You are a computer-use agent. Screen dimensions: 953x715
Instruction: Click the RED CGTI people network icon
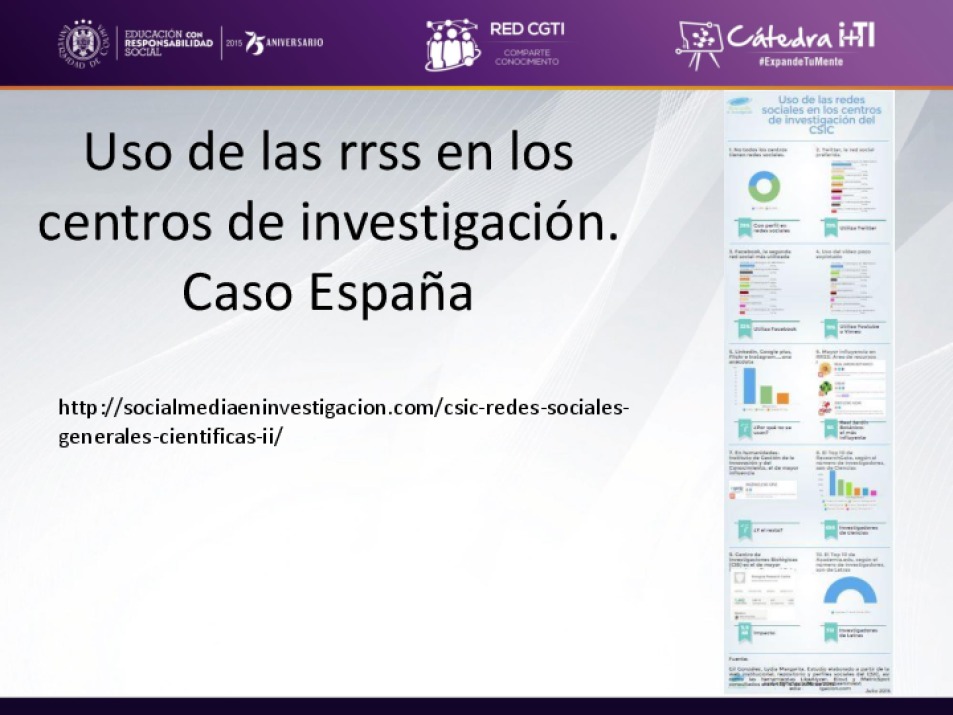pyautogui.click(x=452, y=44)
